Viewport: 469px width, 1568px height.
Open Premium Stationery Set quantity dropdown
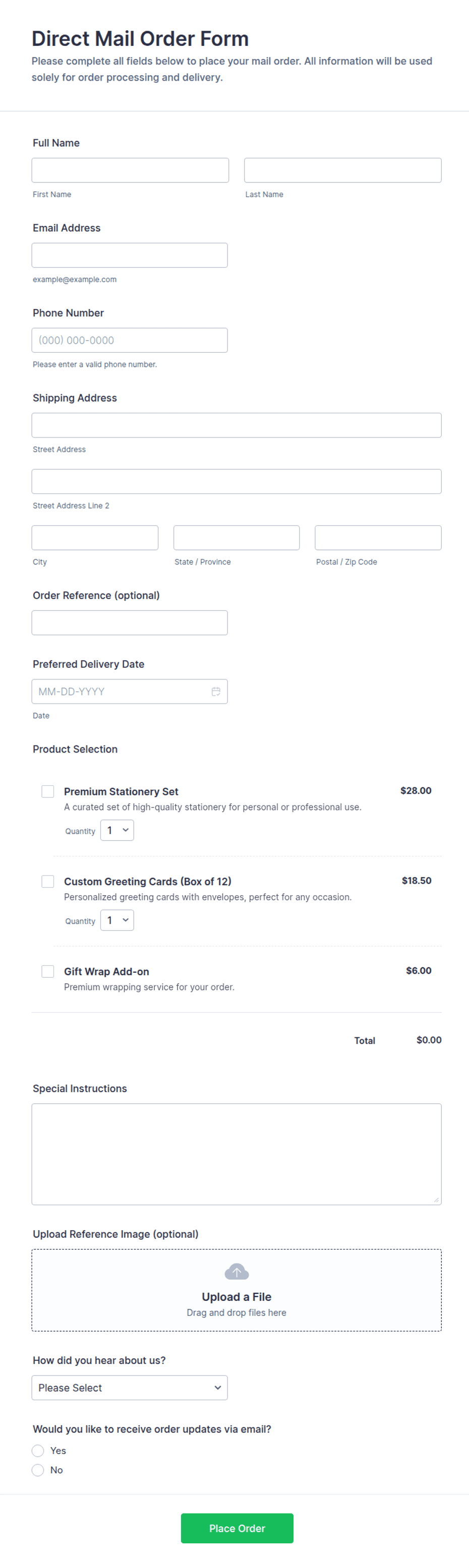coord(117,830)
